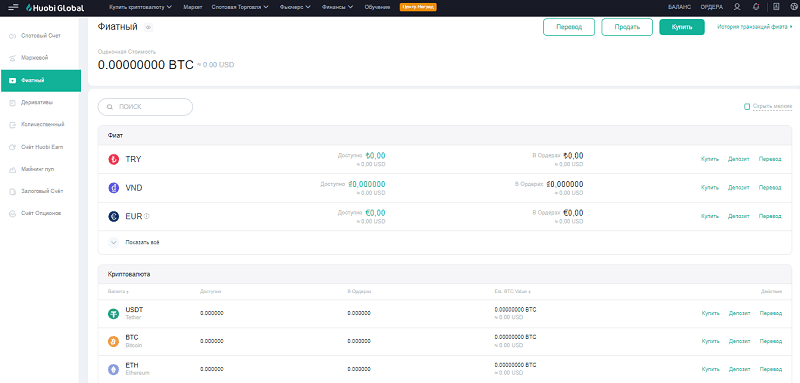Sort by Est. BTC Value column header

513,291
